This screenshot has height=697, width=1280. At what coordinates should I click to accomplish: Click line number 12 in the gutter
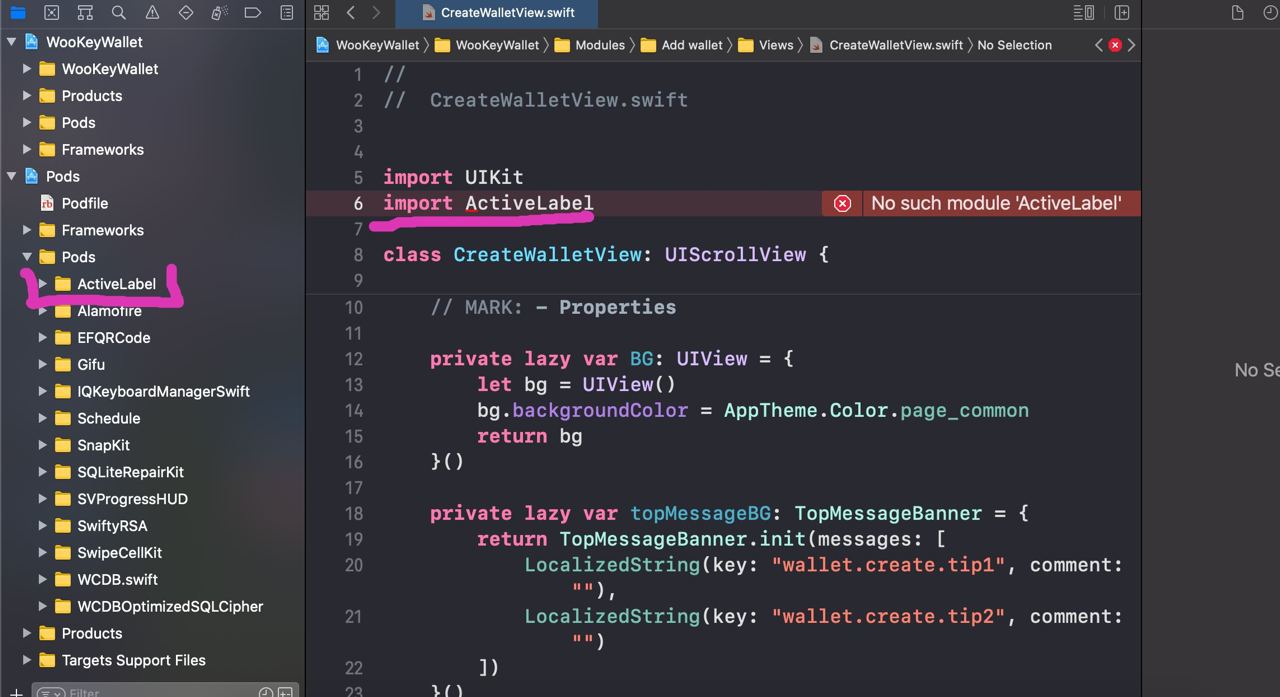click(353, 358)
